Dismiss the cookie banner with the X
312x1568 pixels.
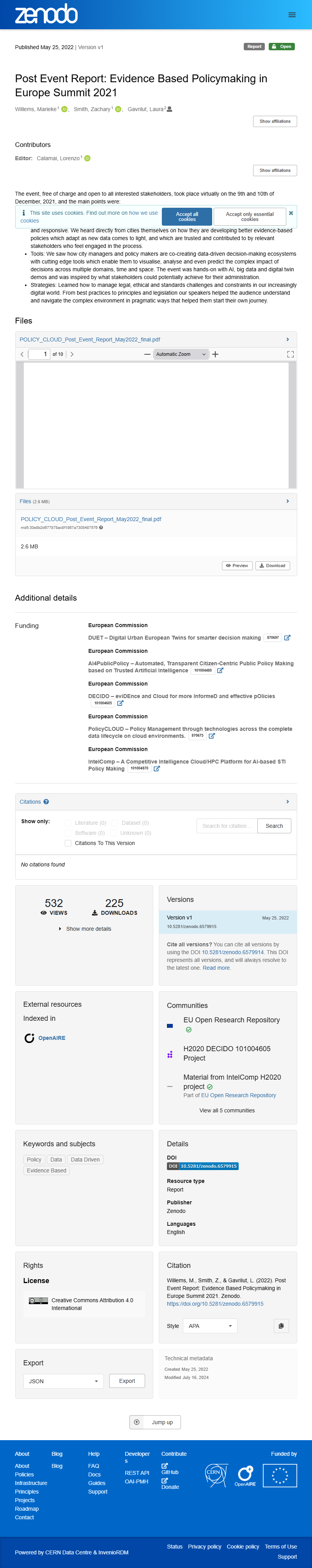291,213
